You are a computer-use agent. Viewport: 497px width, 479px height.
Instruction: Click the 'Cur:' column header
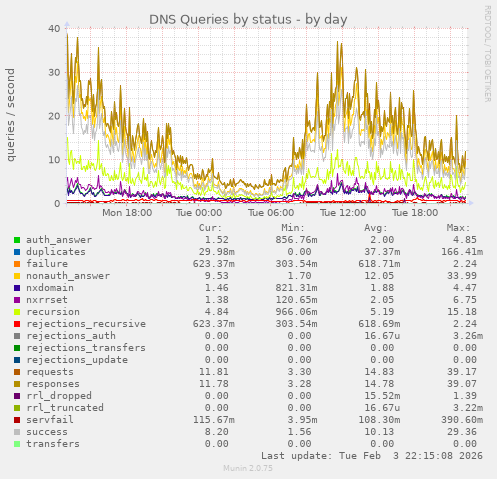point(210,228)
